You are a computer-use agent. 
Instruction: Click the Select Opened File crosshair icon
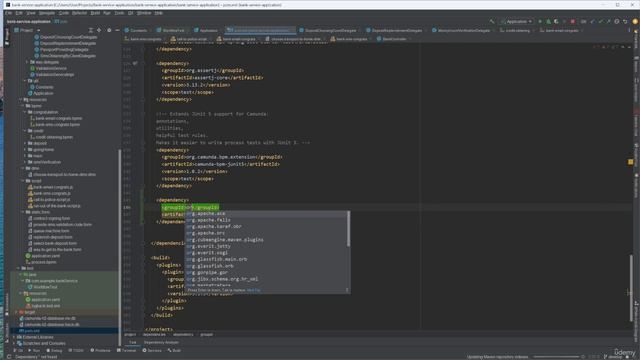point(99,30)
